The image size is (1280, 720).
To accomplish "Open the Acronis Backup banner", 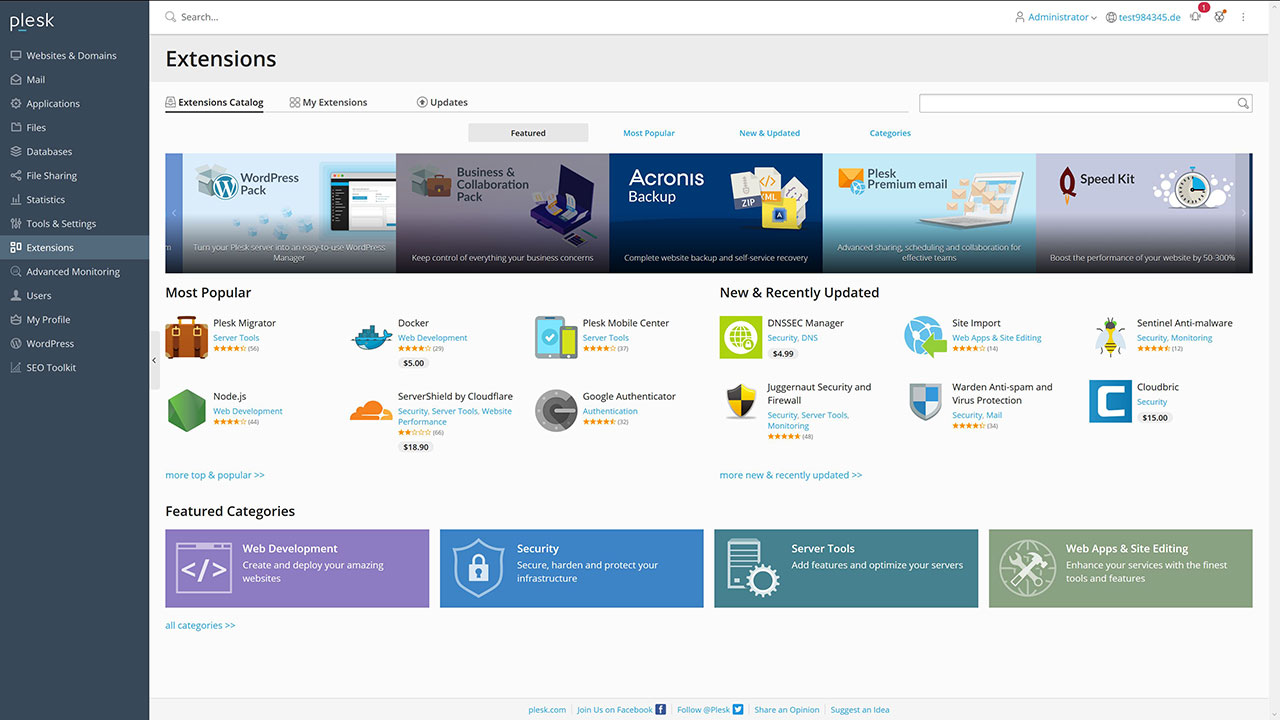I will [716, 213].
